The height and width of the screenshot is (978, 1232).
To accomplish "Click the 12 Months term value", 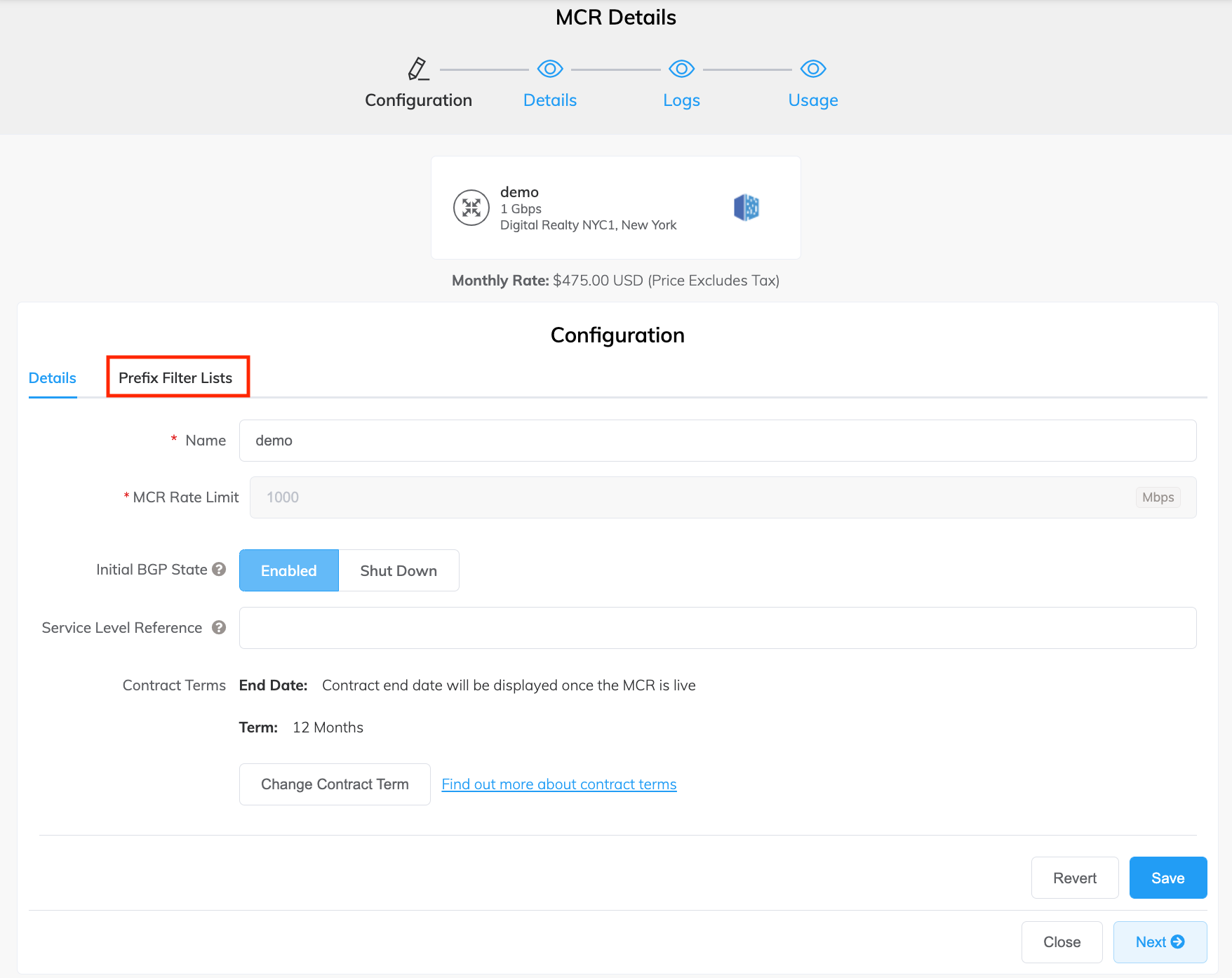I will [x=328, y=728].
